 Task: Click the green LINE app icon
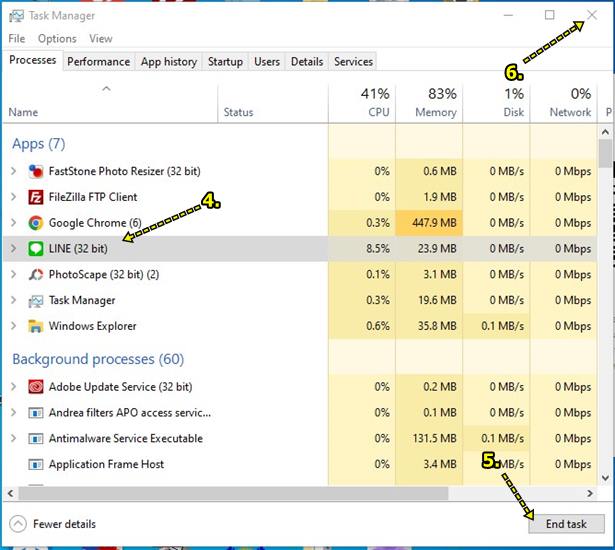pos(36,249)
